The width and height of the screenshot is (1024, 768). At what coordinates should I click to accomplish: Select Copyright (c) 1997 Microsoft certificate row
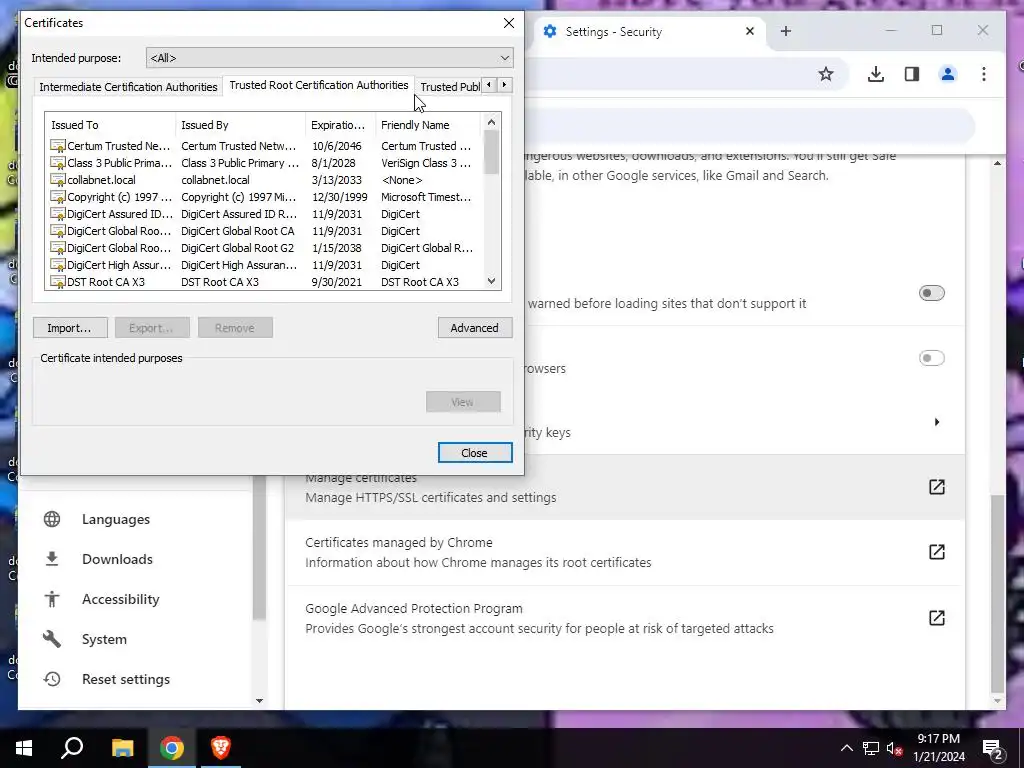pos(264,197)
